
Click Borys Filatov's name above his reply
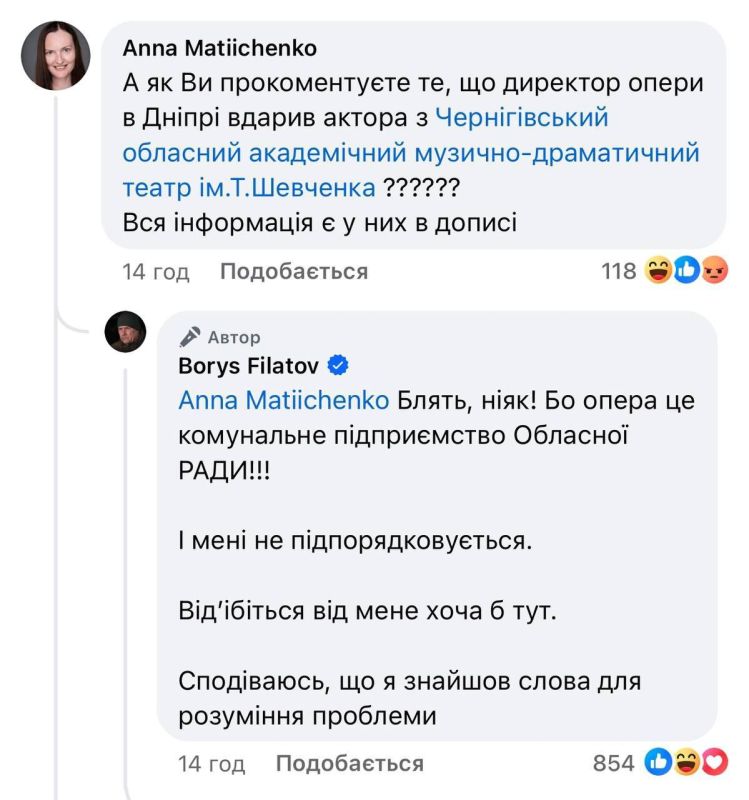pyautogui.click(x=250, y=364)
